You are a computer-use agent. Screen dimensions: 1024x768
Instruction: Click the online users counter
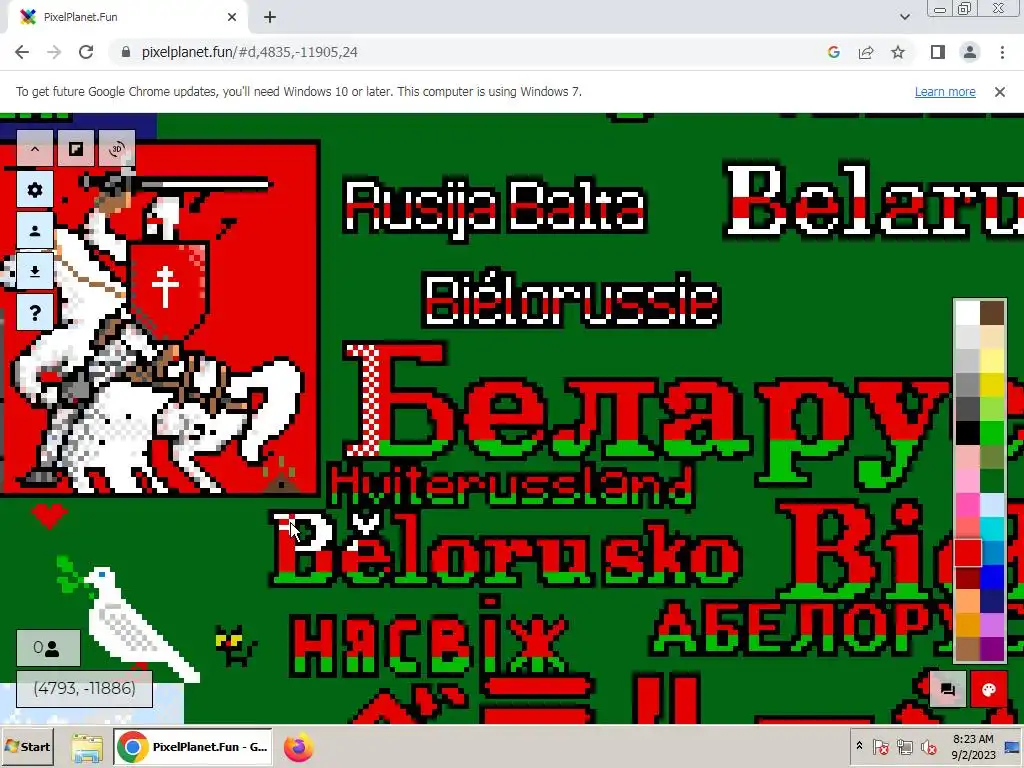48,648
